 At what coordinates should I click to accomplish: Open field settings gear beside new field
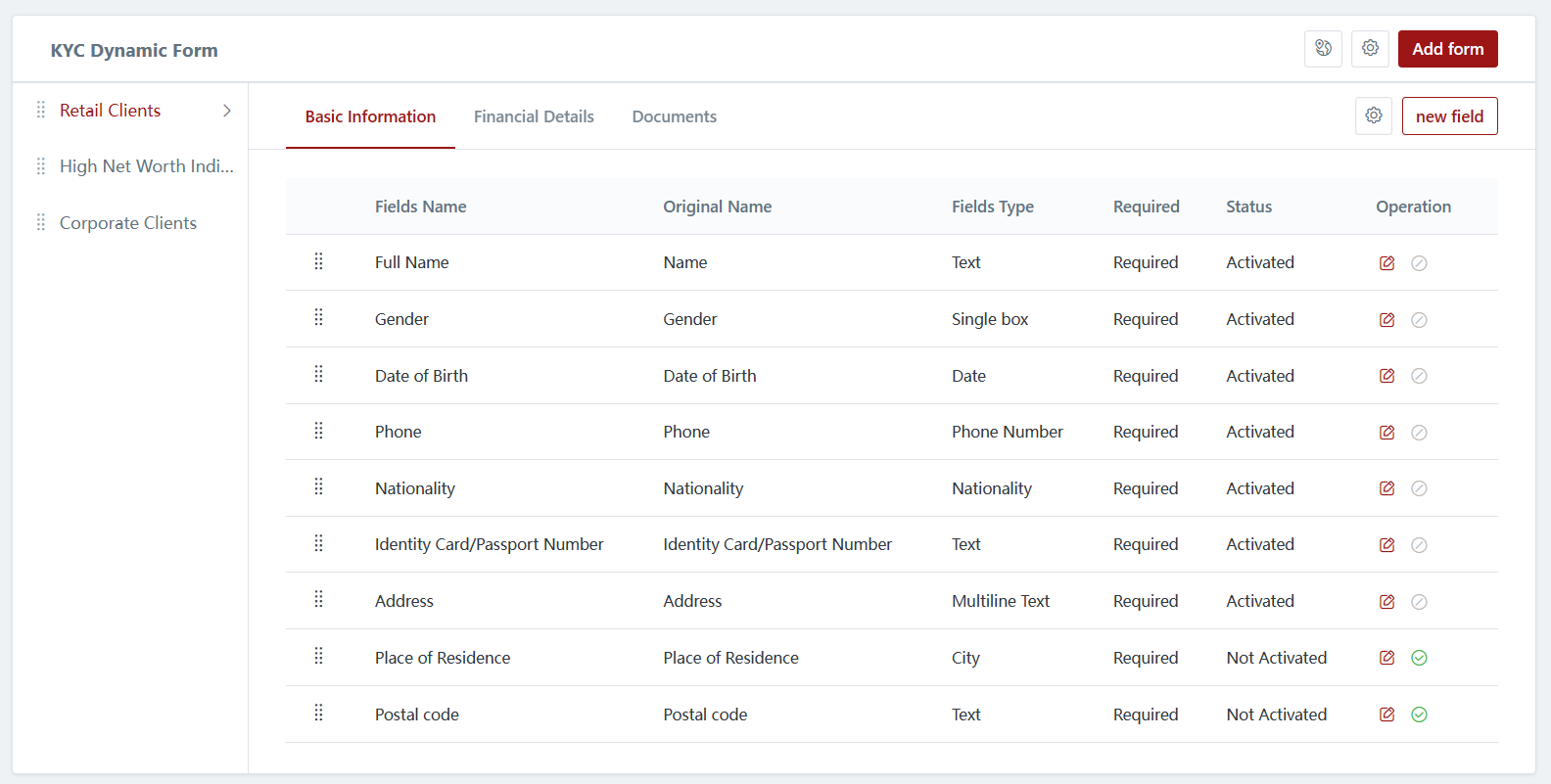tap(1373, 115)
